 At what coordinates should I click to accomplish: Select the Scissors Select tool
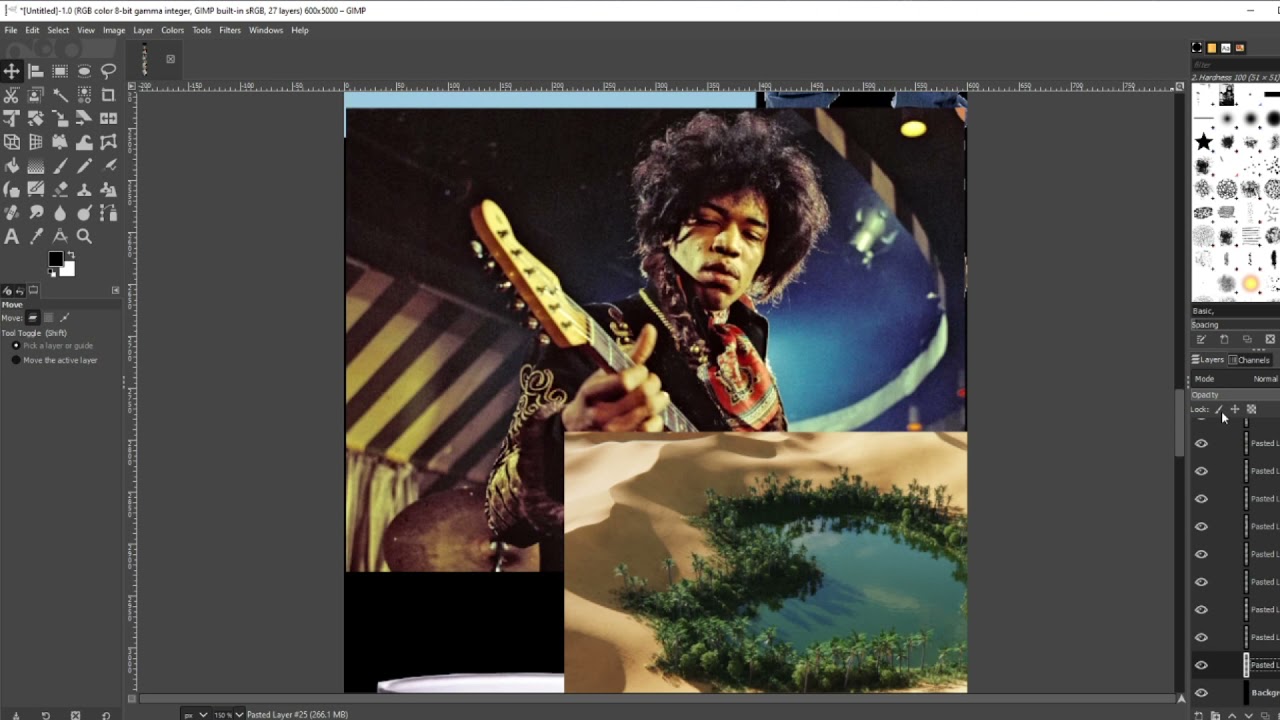click(x=11, y=95)
